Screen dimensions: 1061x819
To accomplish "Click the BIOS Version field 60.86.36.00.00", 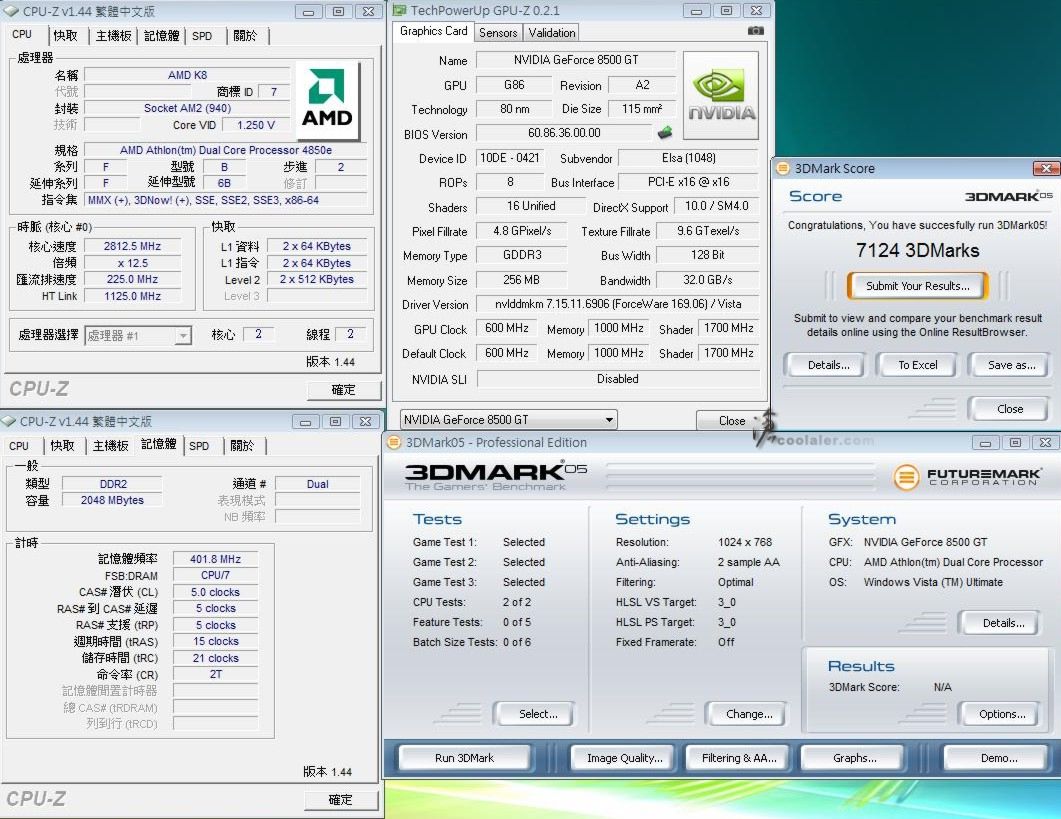I will coord(564,133).
